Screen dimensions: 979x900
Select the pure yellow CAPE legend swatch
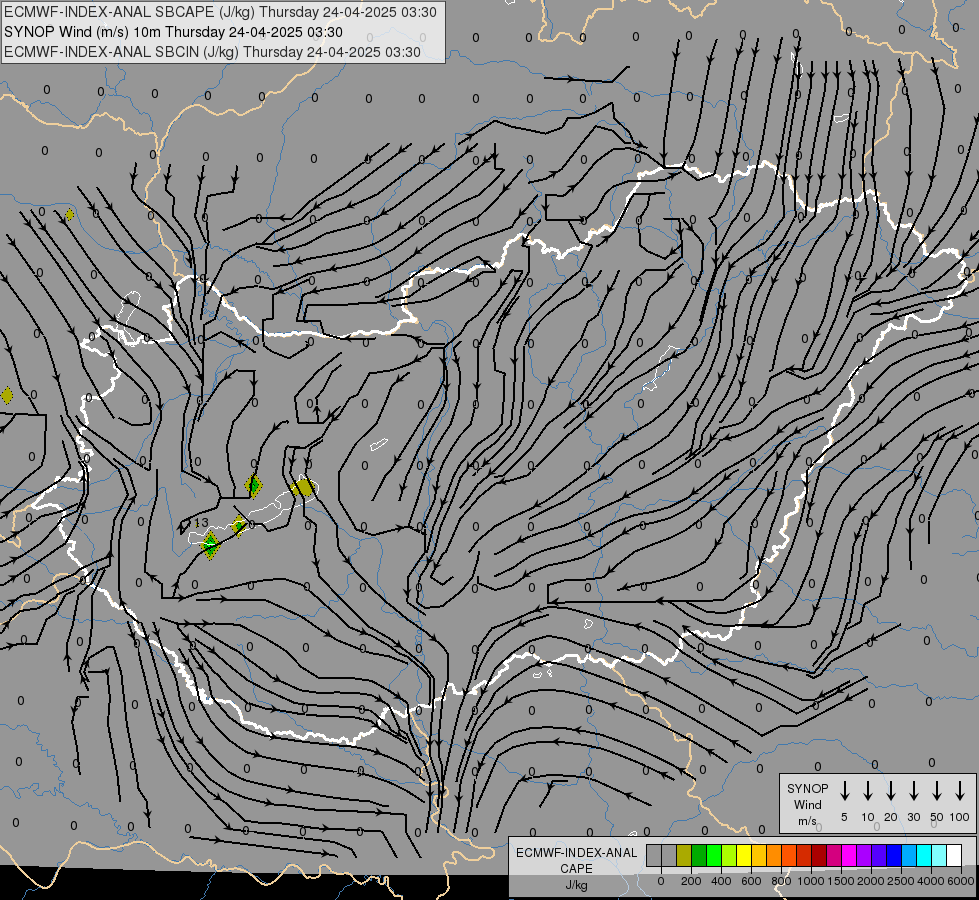pos(744,855)
